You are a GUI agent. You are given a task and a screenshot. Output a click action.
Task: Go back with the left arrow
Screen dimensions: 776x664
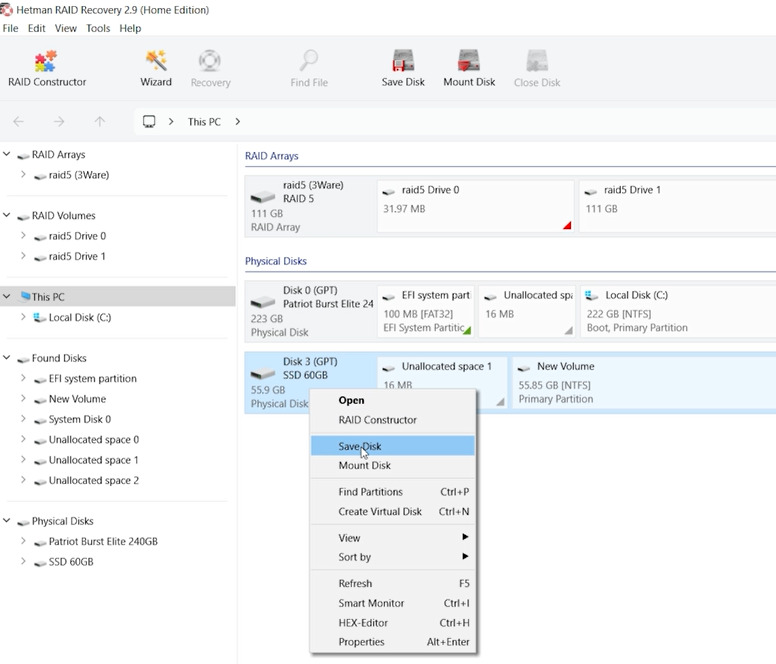(x=18, y=122)
